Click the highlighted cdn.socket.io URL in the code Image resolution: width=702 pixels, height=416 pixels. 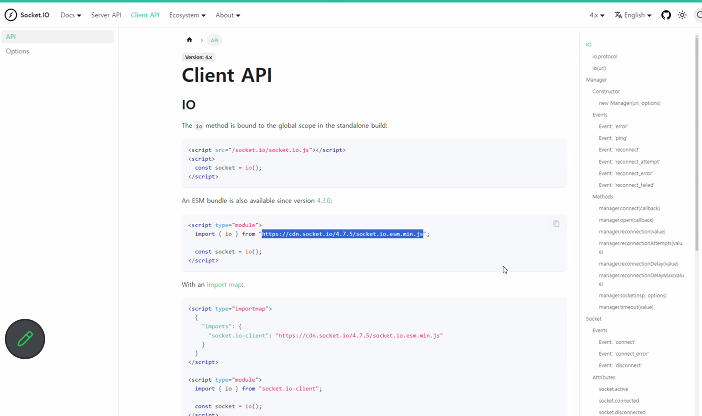point(342,234)
